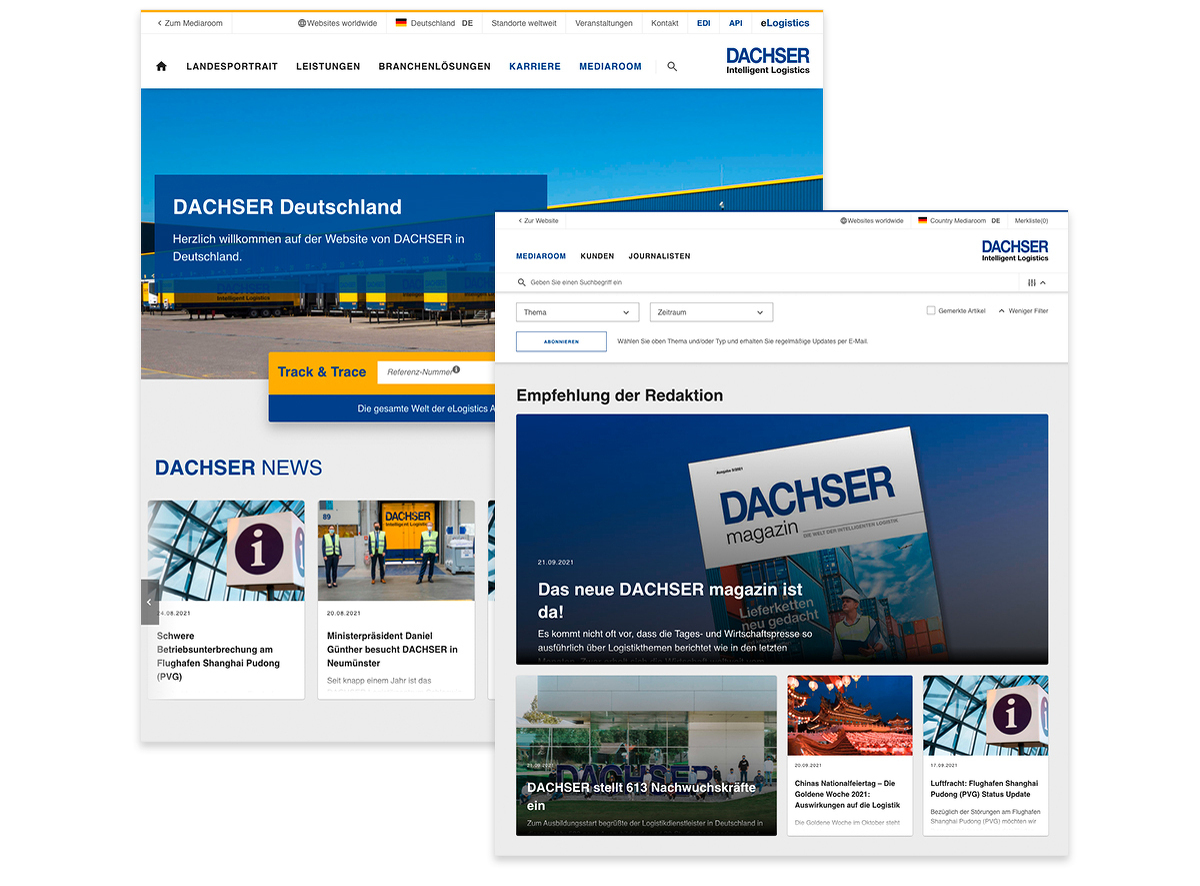Open the search magnifier in the Deutschland site navigation

coord(672,67)
